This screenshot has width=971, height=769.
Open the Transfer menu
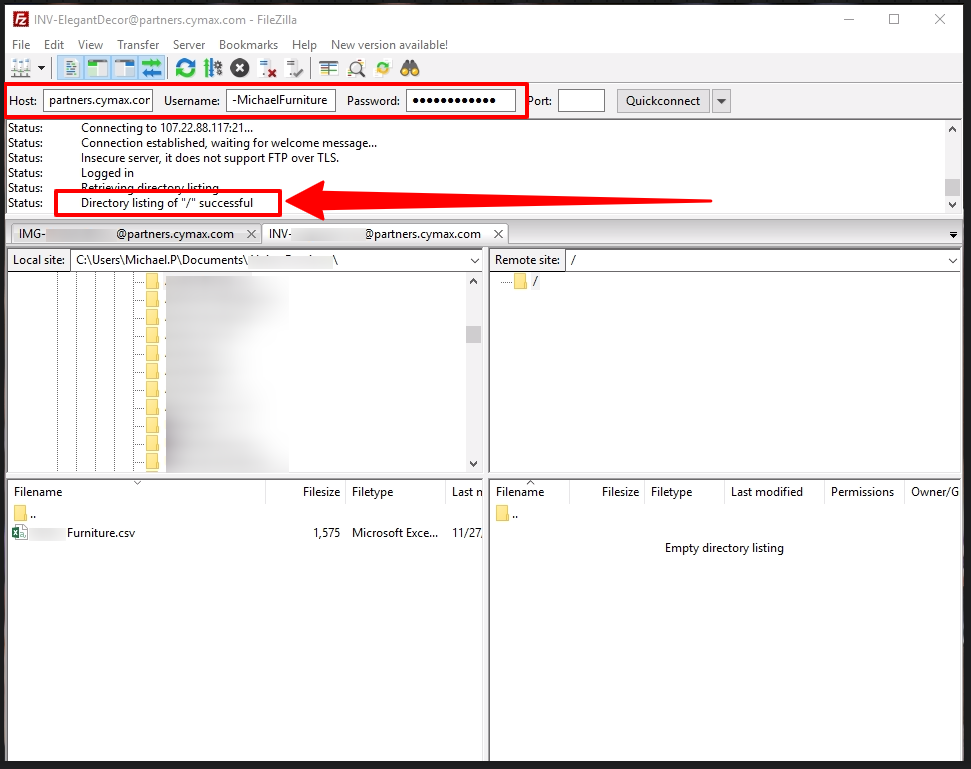coord(138,45)
